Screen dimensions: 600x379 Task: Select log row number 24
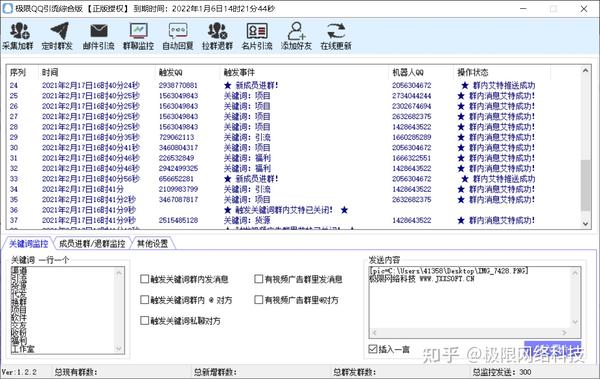pyautogui.click(x=14, y=85)
